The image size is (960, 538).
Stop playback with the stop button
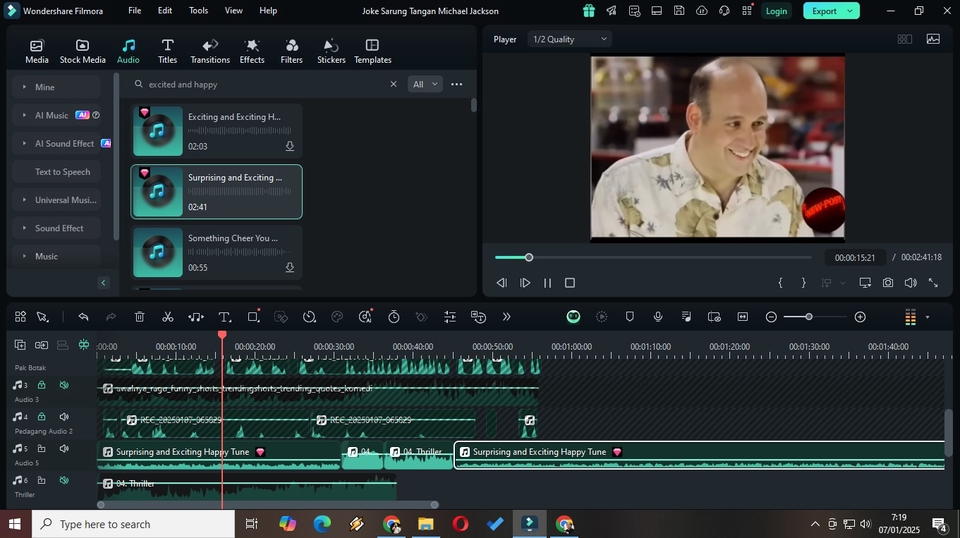tap(570, 283)
